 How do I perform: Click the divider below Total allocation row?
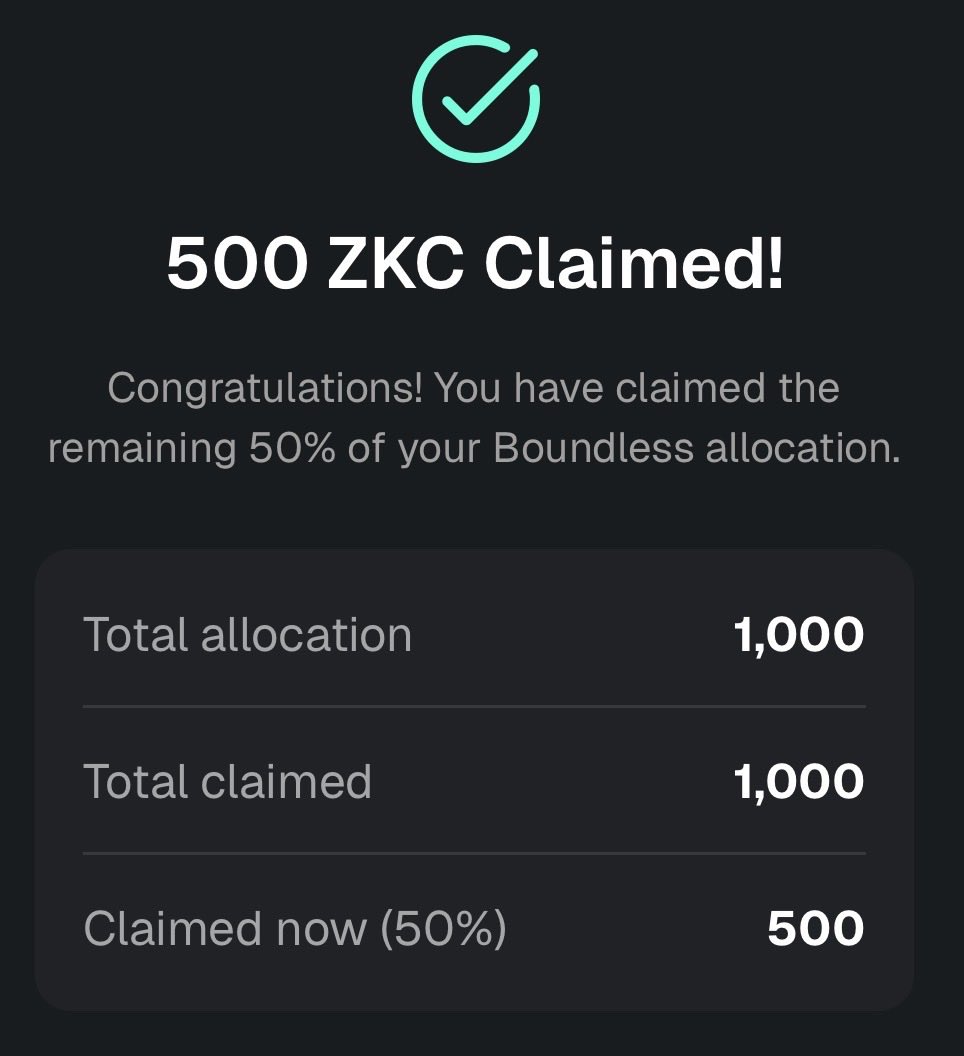(x=474, y=706)
